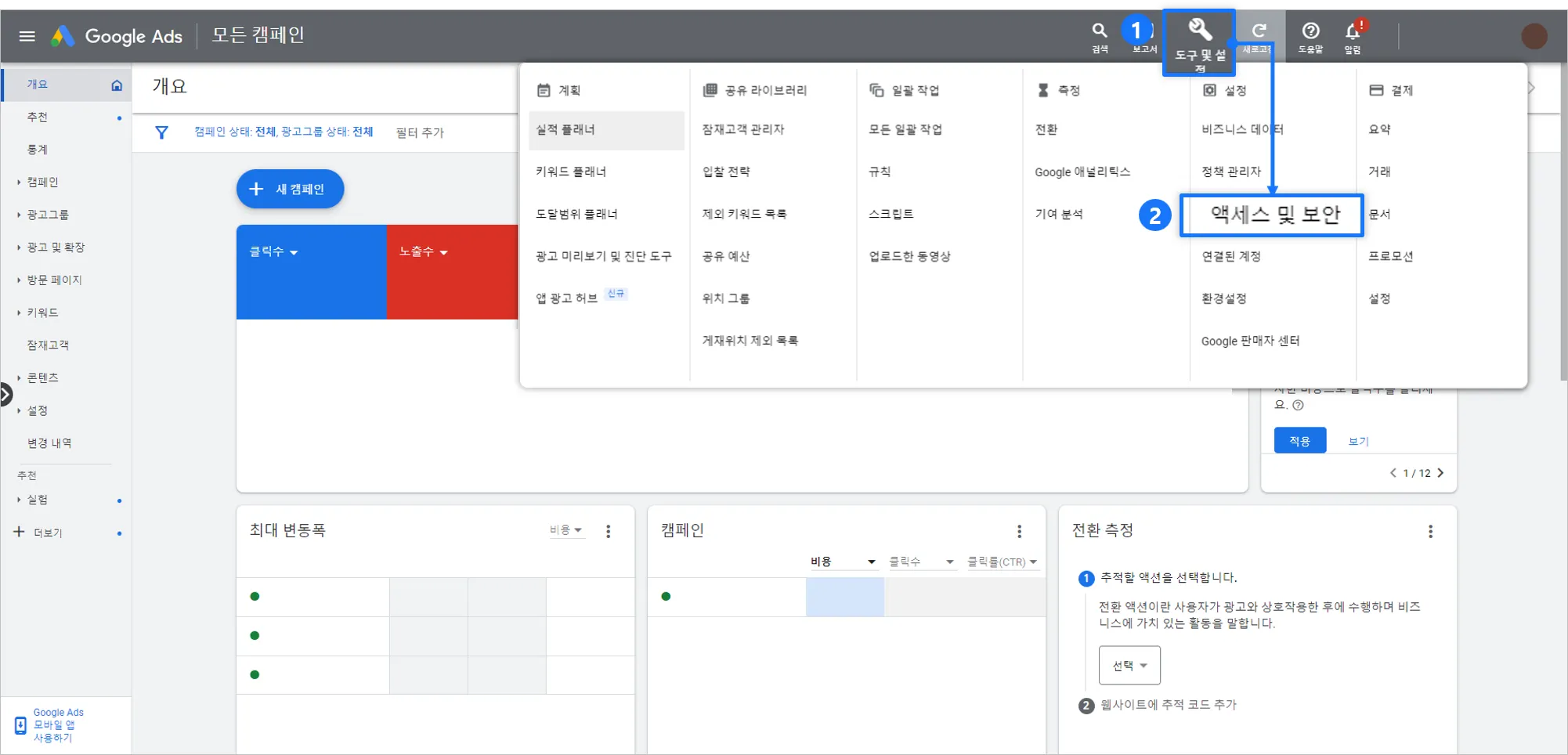Select 잠재고객 관리자 in the menu
The image size is (1568, 755).
(x=742, y=129)
